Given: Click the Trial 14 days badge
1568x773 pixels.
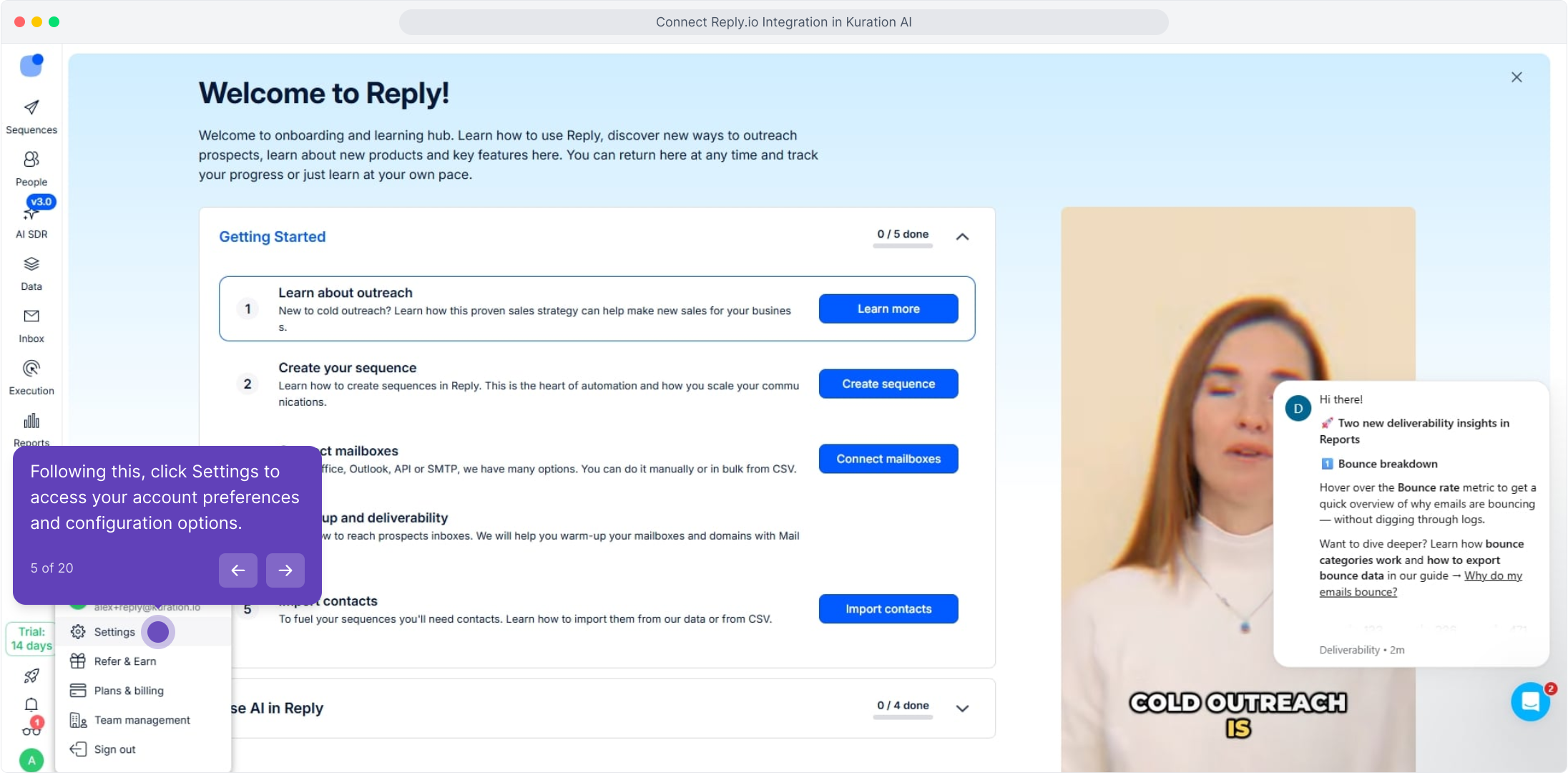Looking at the screenshot, I should (30, 638).
